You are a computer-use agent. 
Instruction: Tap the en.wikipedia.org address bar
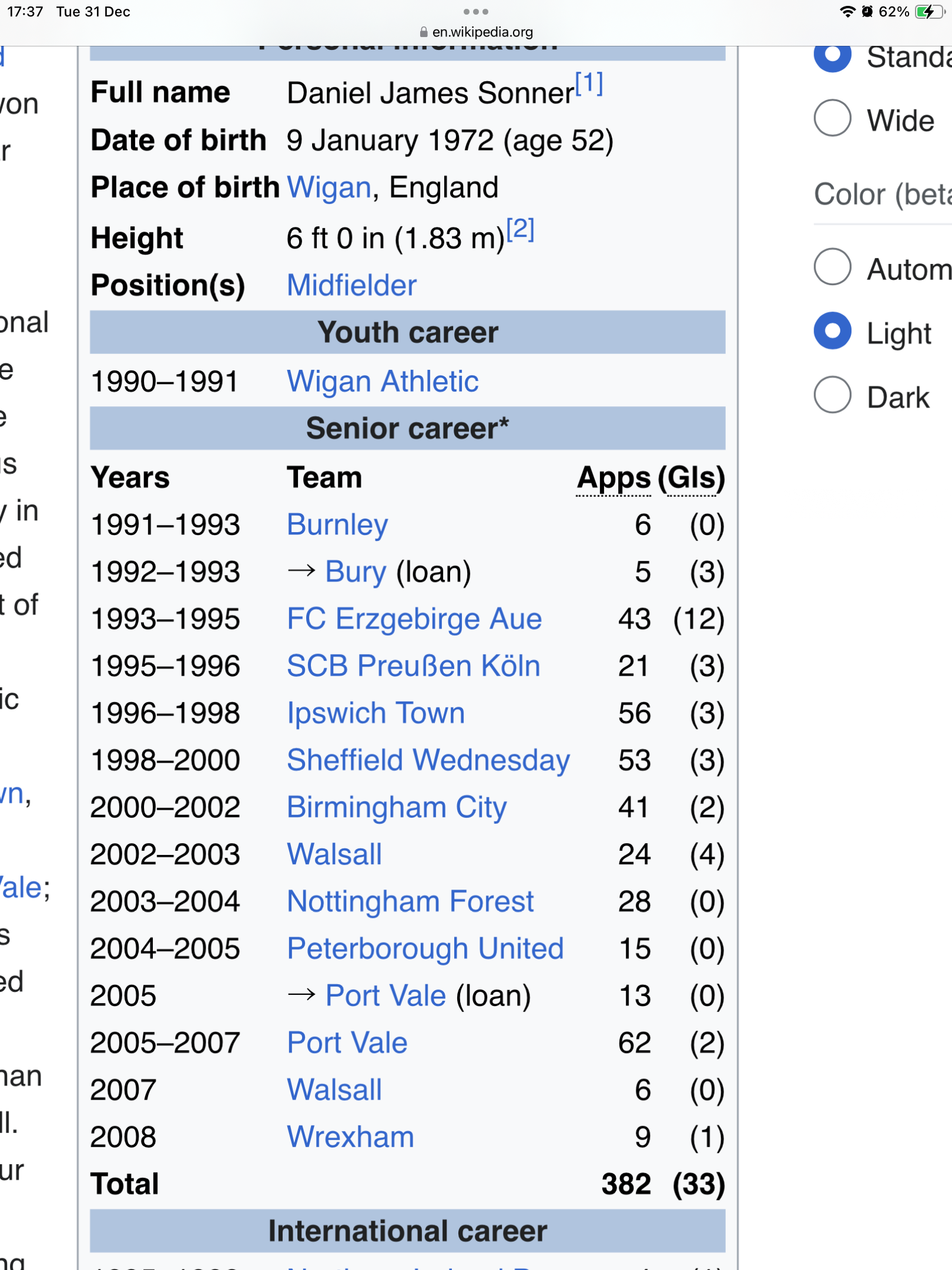482,32
